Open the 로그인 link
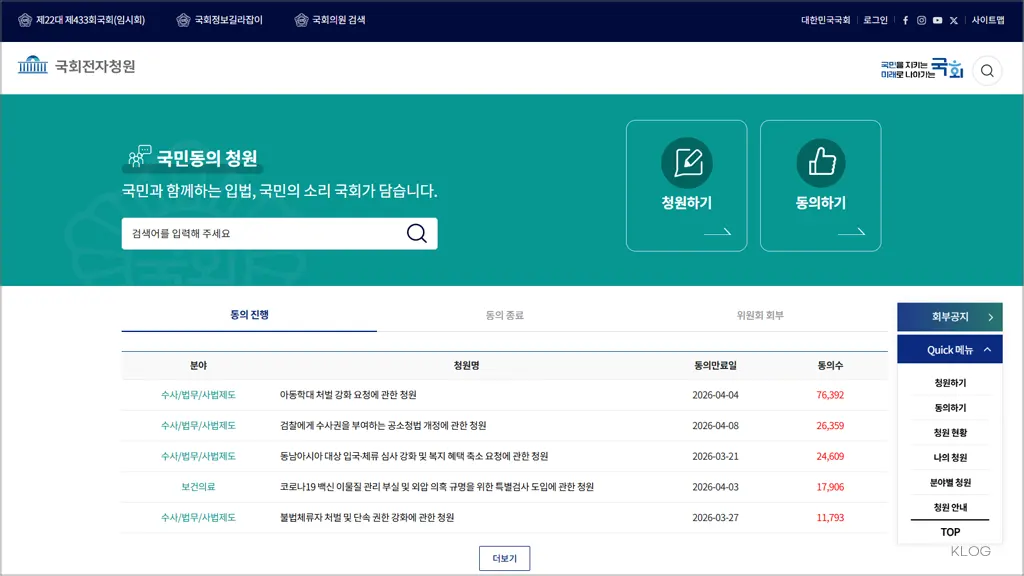 [x=874, y=19]
